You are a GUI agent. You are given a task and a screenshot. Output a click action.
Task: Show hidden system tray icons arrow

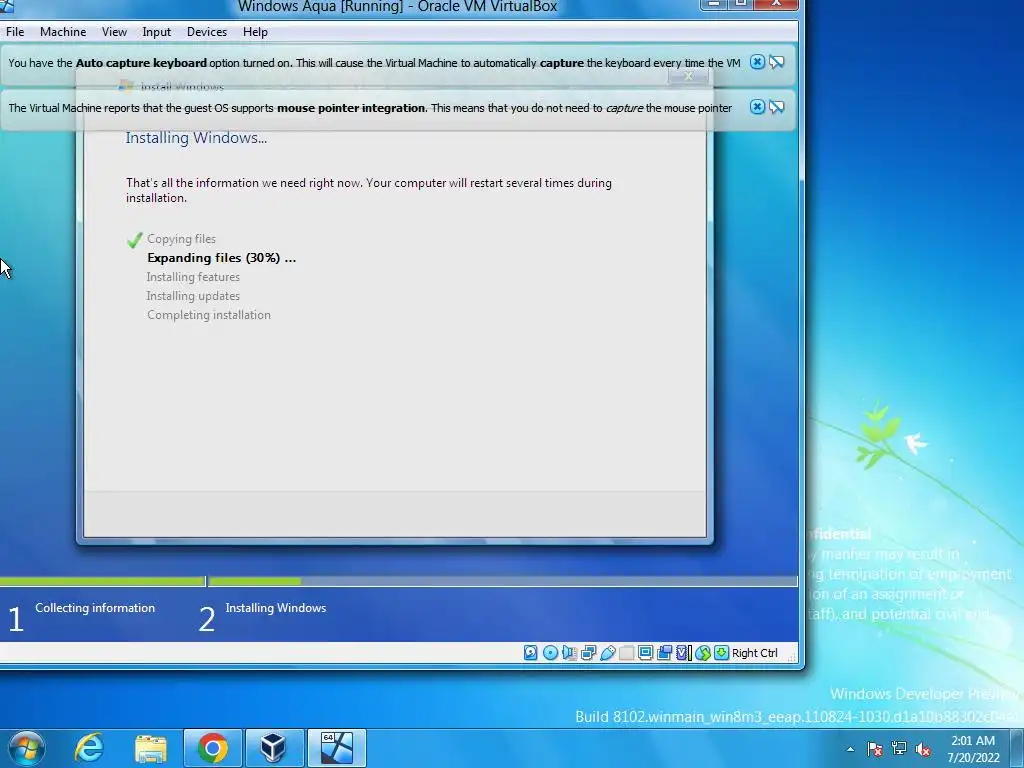[850, 749]
